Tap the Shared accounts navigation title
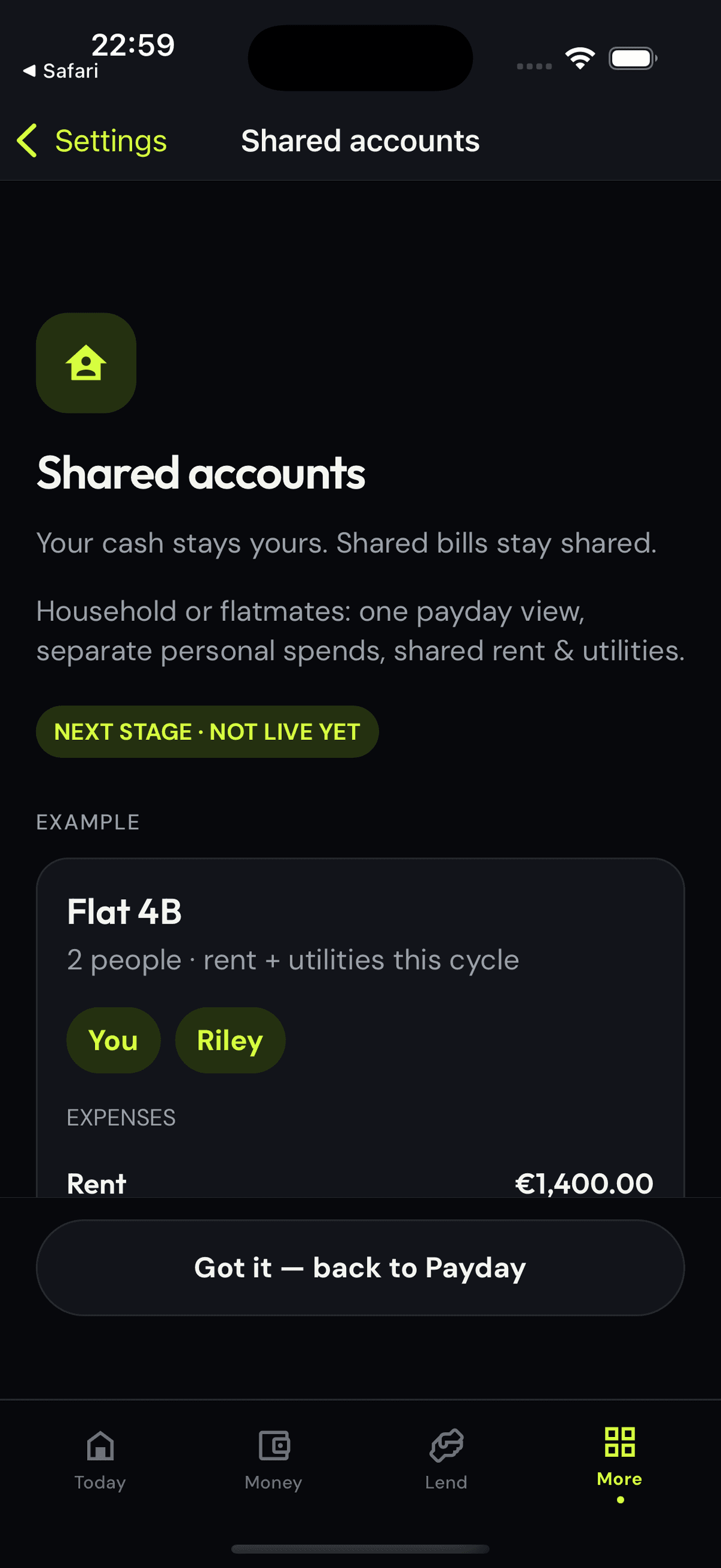This screenshot has width=721, height=1568. point(360,141)
